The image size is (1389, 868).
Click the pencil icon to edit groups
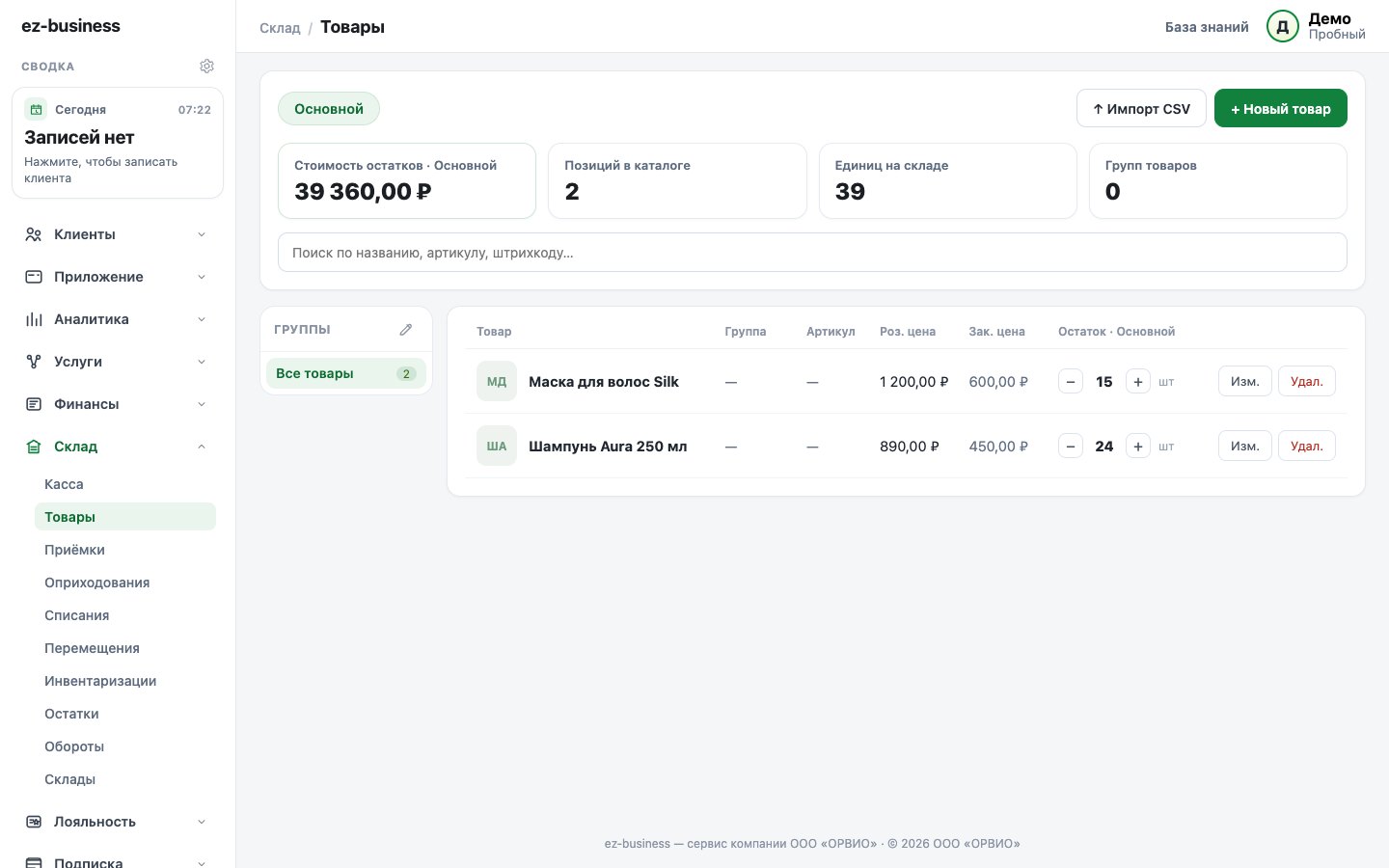tap(406, 330)
